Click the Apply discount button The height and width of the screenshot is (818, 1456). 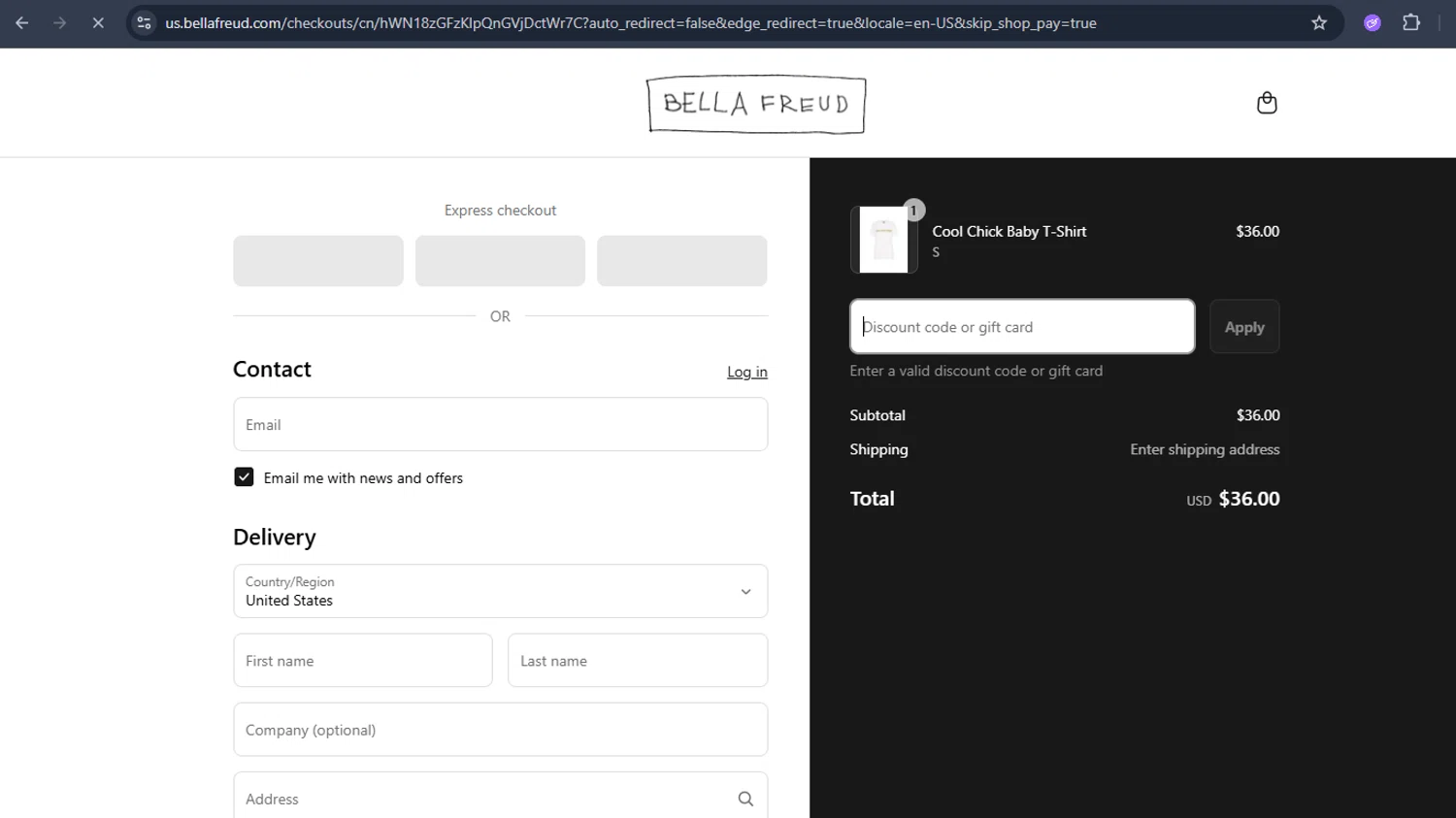[x=1244, y=327]
